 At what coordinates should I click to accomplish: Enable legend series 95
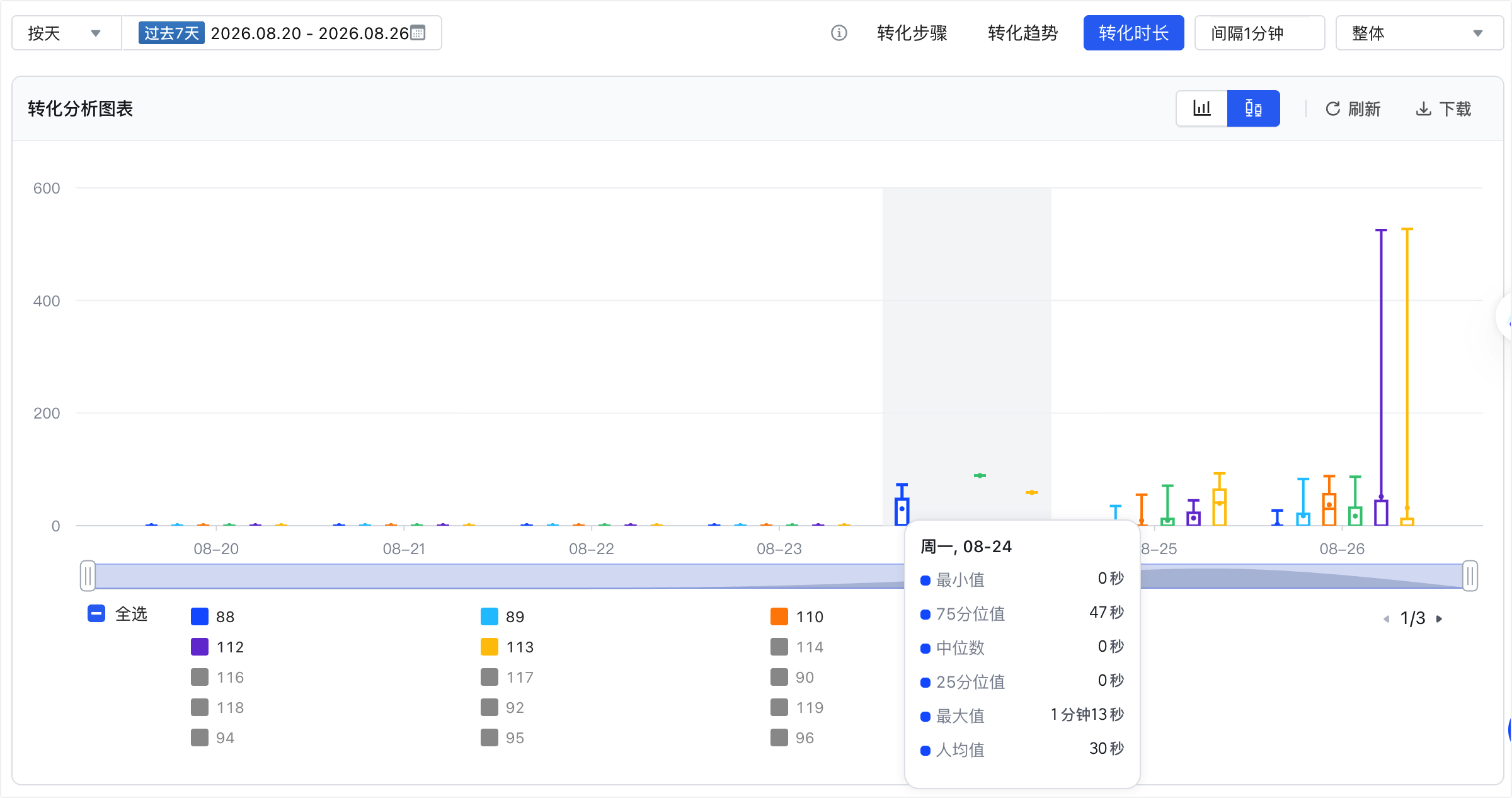click(x=503, y=737)
